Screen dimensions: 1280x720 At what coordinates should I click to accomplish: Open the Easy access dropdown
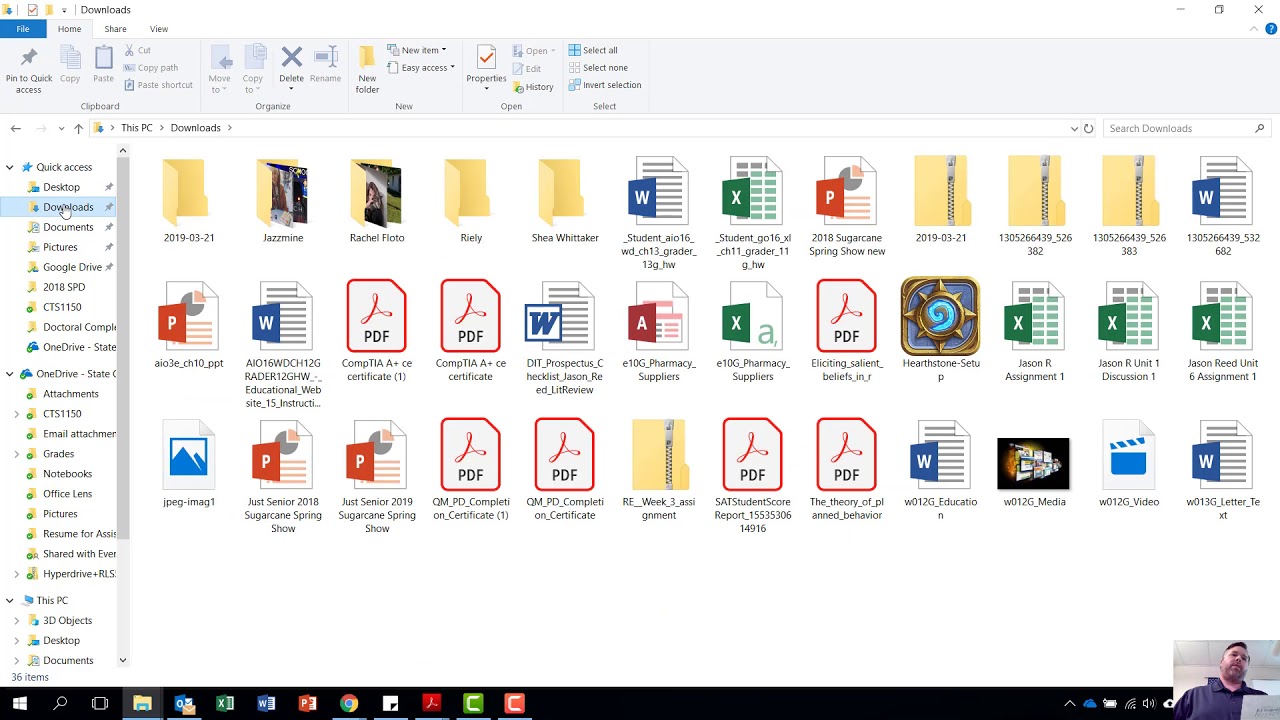coord(421,68)
